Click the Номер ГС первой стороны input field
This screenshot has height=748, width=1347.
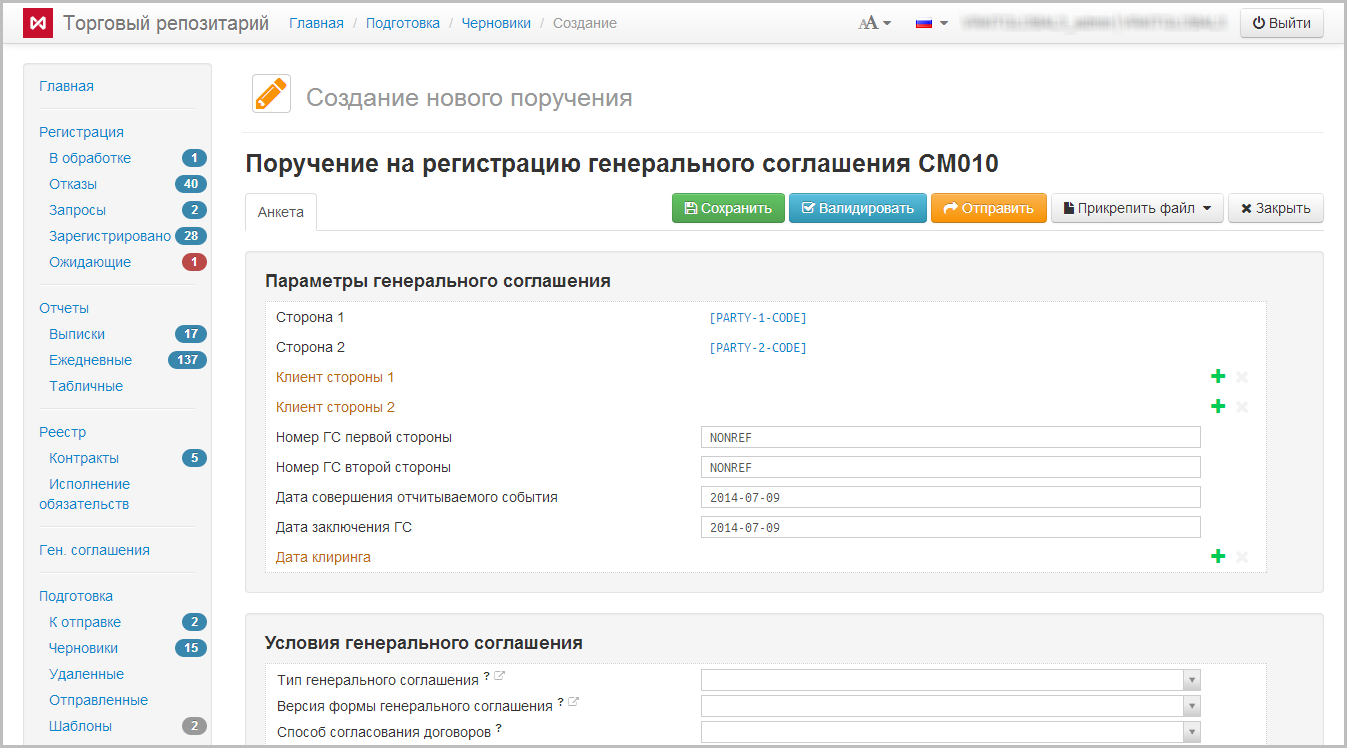950,437
